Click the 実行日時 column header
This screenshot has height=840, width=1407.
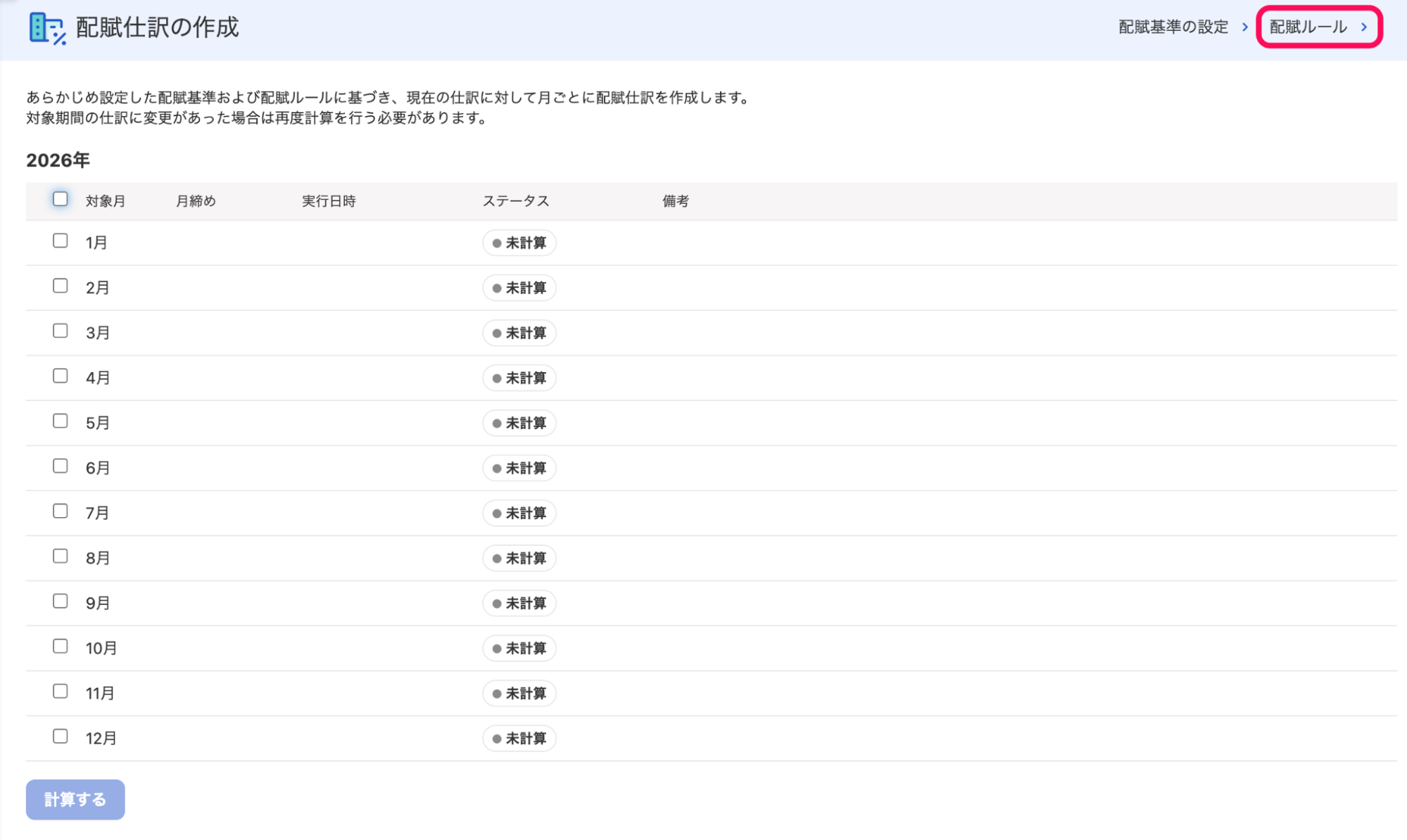coord(329,201)
